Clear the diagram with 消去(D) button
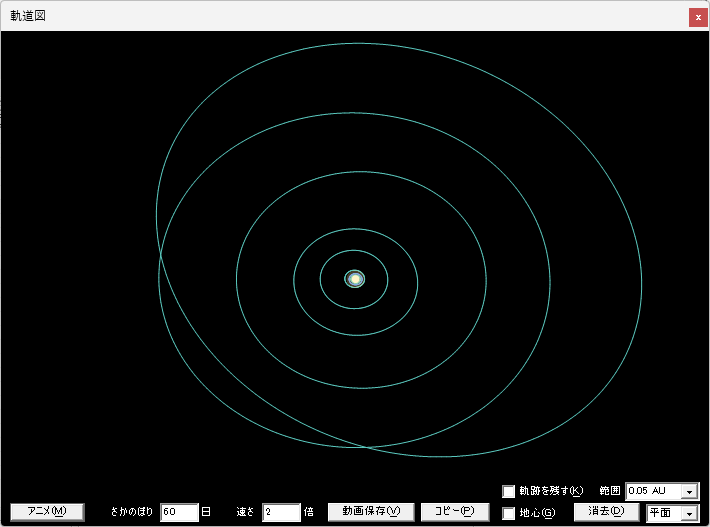This screenshot has width=710, height=527. (606, 512)
